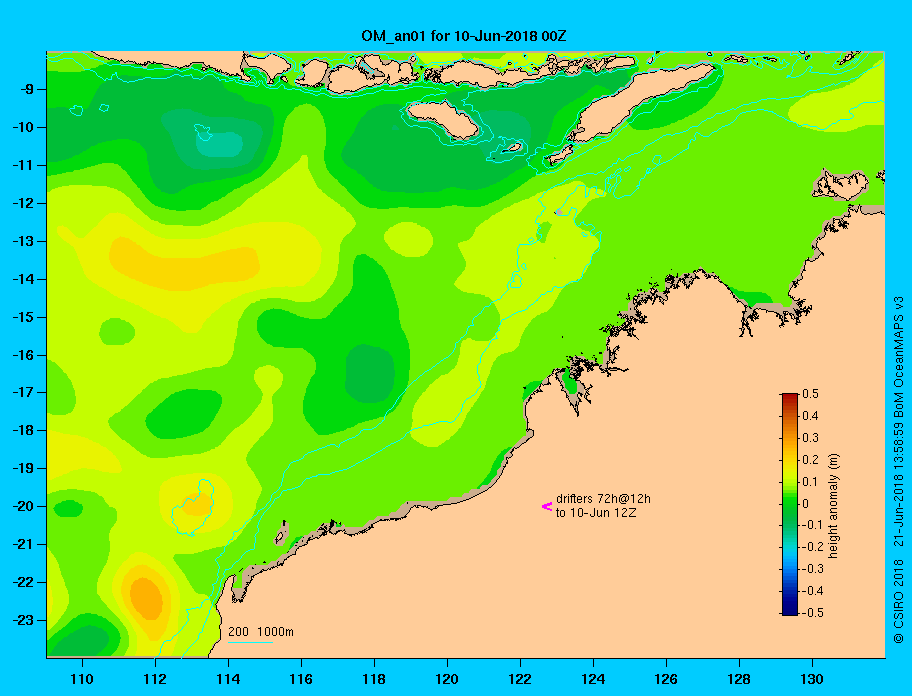Click the -21 latitude axis label

[x=22, y=545]
